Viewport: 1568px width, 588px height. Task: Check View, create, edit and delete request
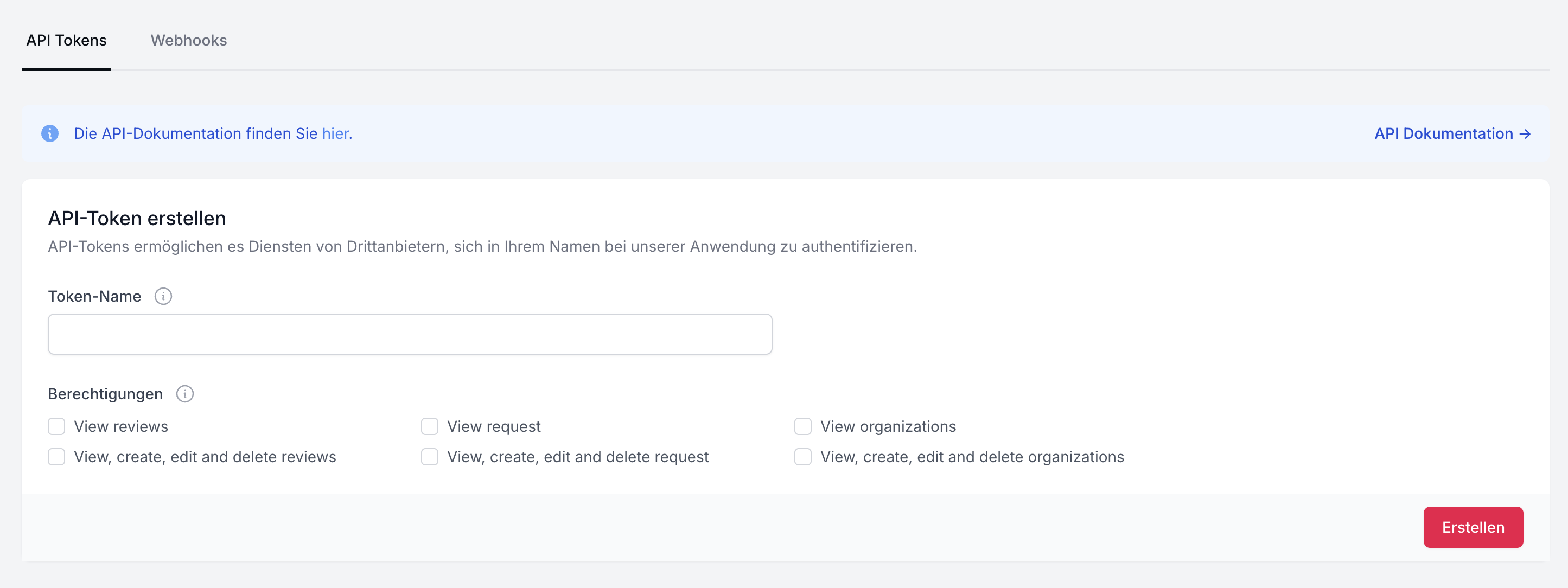click(x=430, y=457)
